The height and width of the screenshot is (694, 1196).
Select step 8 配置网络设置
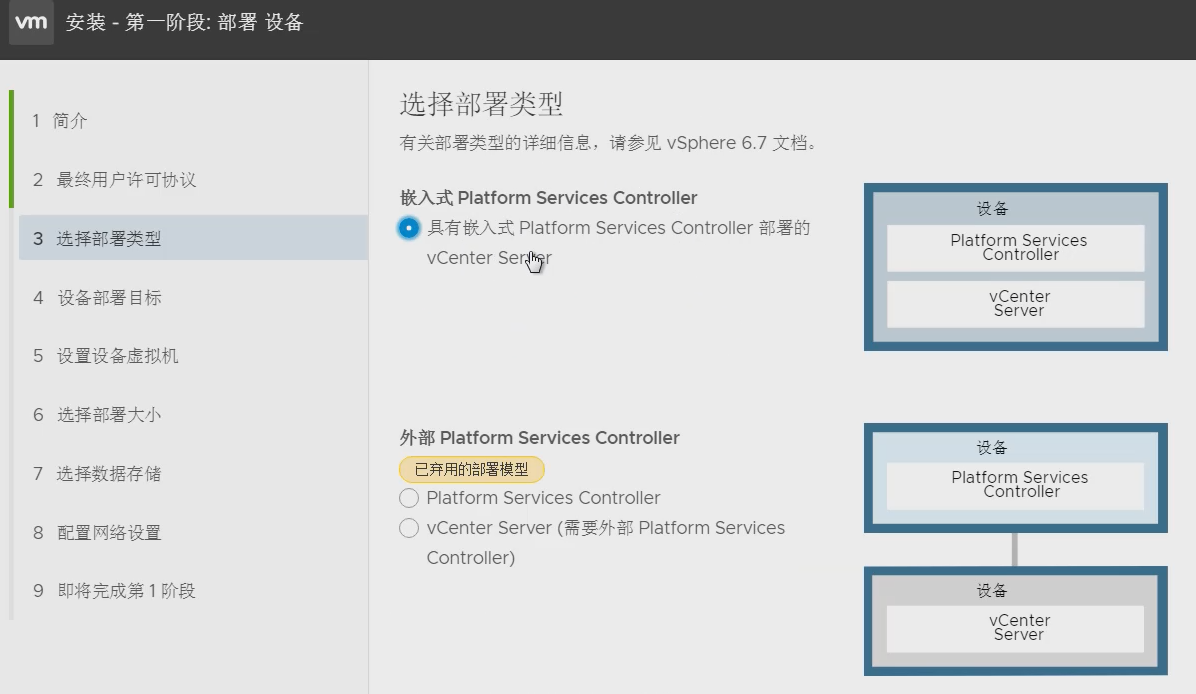109,533
